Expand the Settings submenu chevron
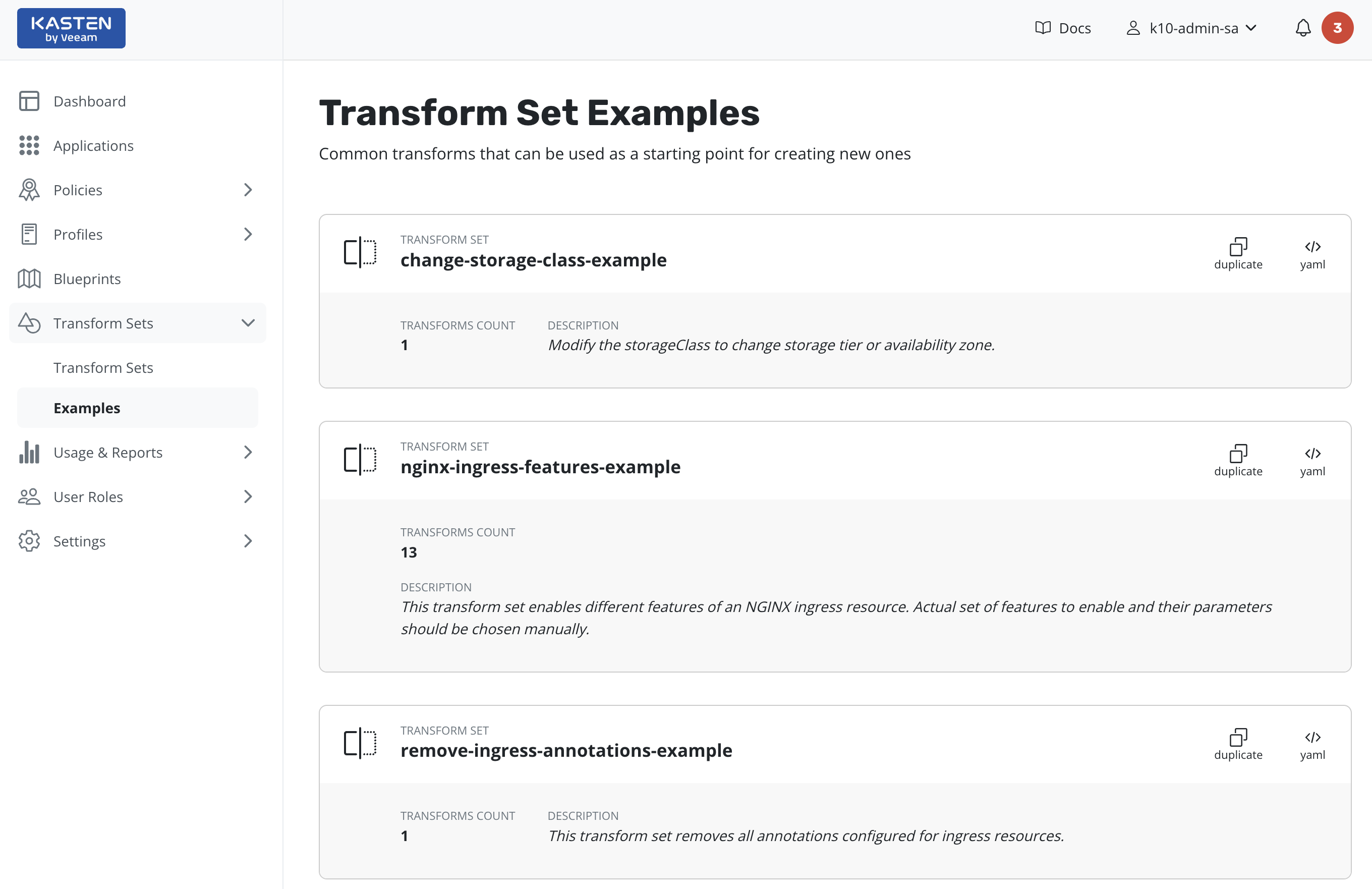The image size is (1372, 889). [248, 541]
